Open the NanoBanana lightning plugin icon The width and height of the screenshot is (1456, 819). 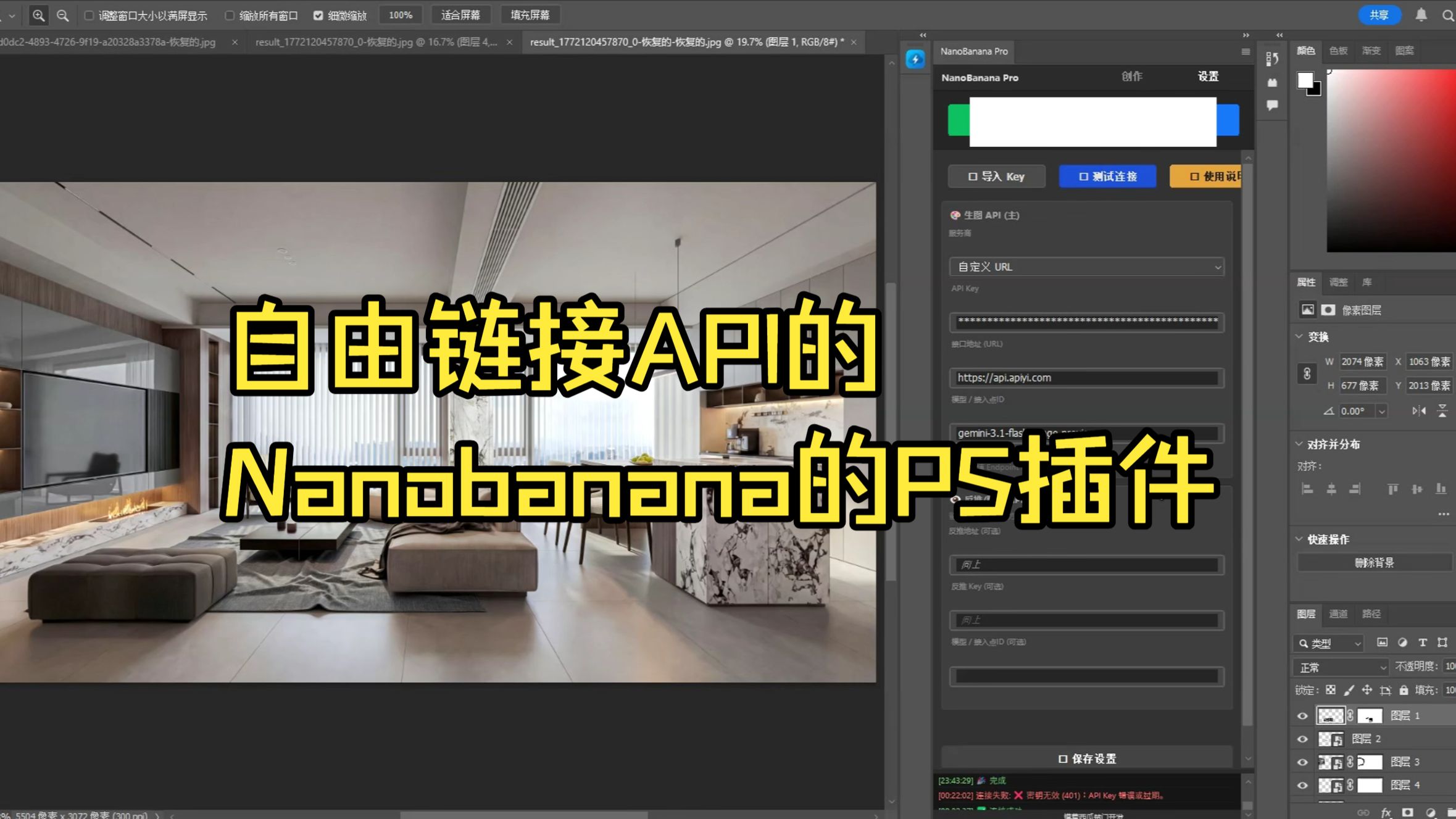point(915,59)
